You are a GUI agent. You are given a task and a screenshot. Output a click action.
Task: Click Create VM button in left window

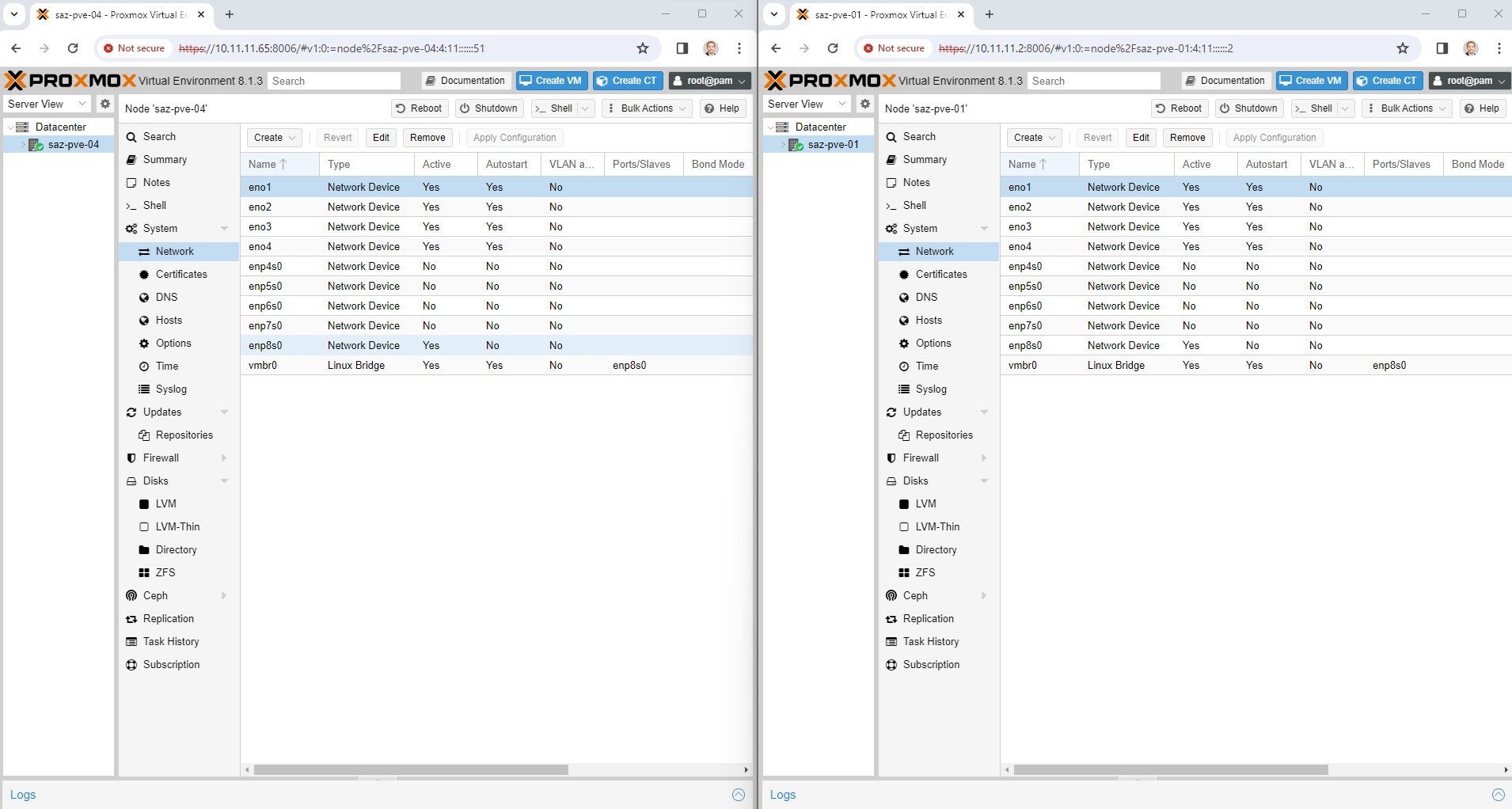551,81
